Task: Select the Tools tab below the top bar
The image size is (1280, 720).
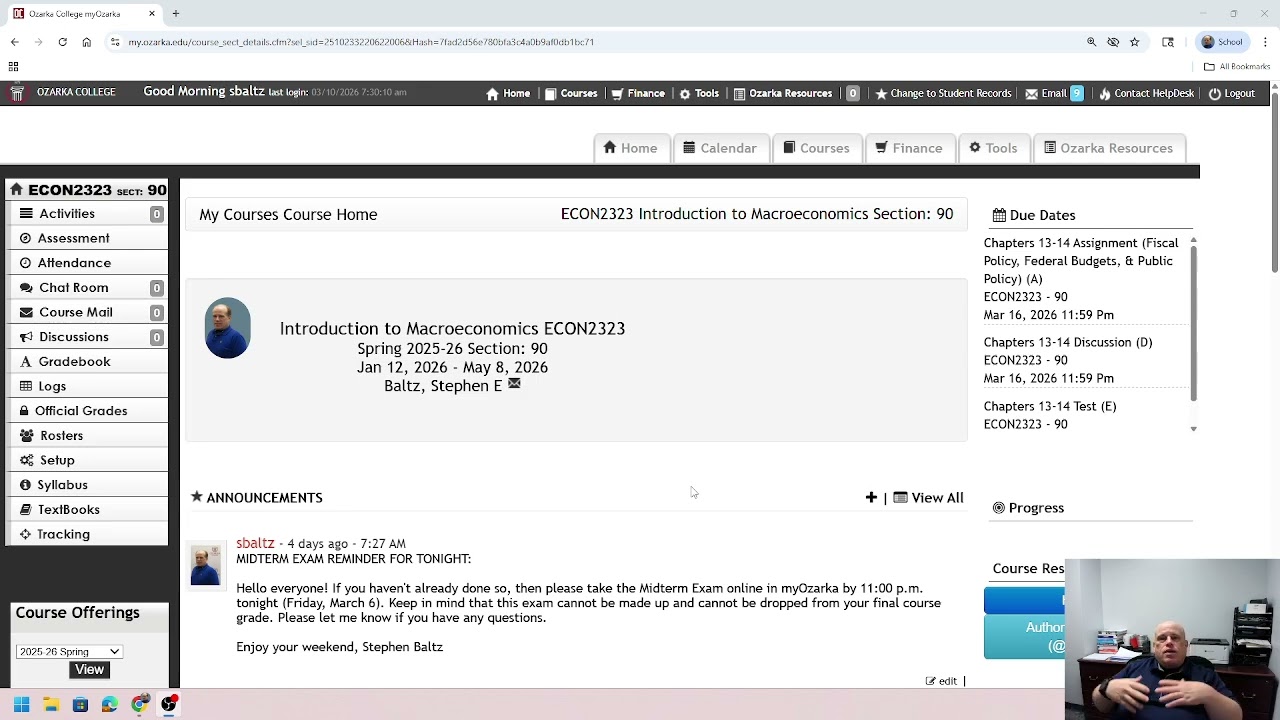Action: [x=993, y=148]
